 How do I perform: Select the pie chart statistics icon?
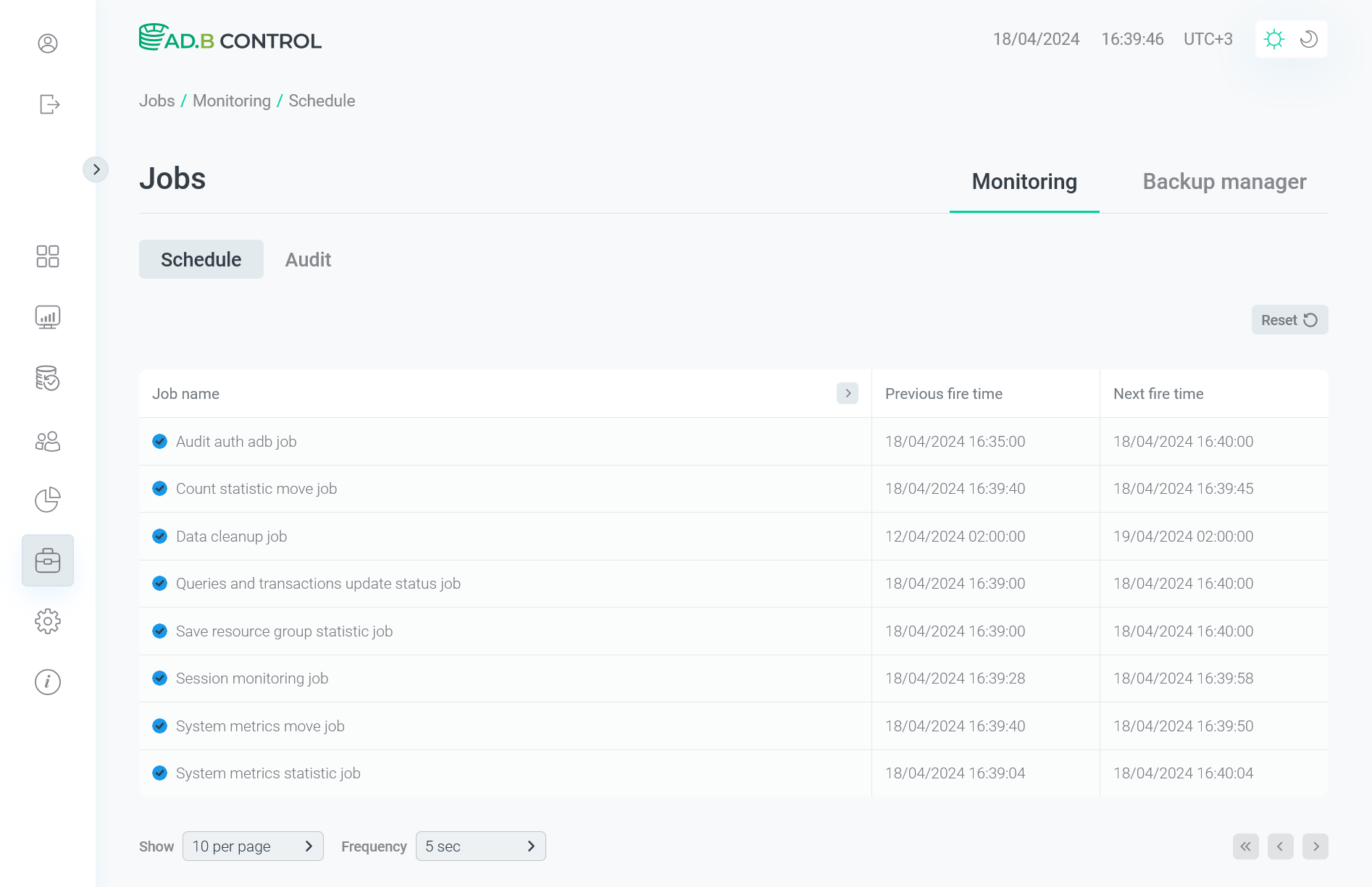click(x=48, y=500)
